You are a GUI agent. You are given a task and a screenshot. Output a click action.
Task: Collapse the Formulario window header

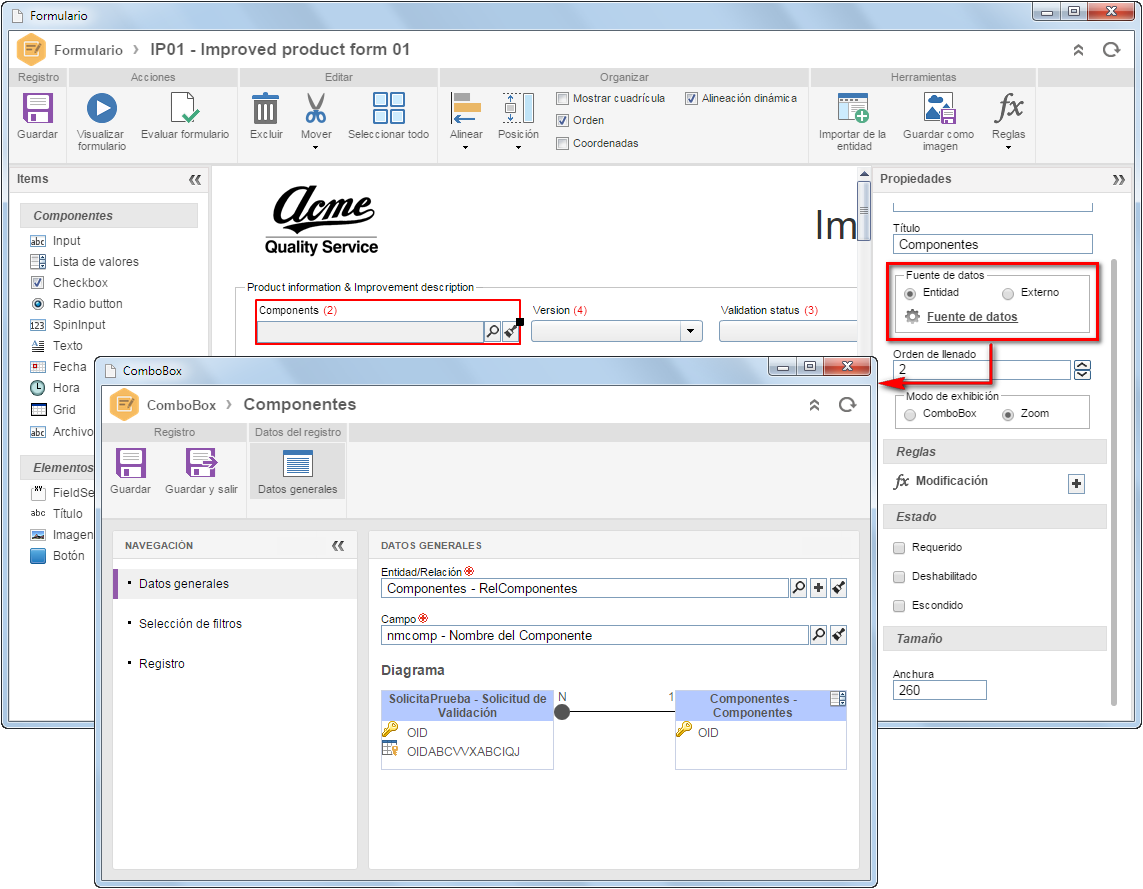[x=1078, y=50]
